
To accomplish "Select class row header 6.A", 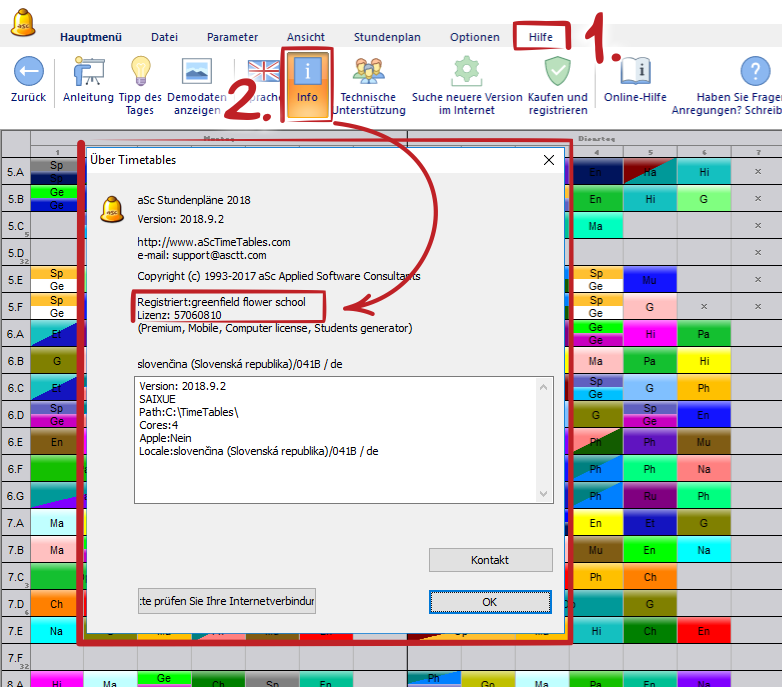I will pos(16,334).
